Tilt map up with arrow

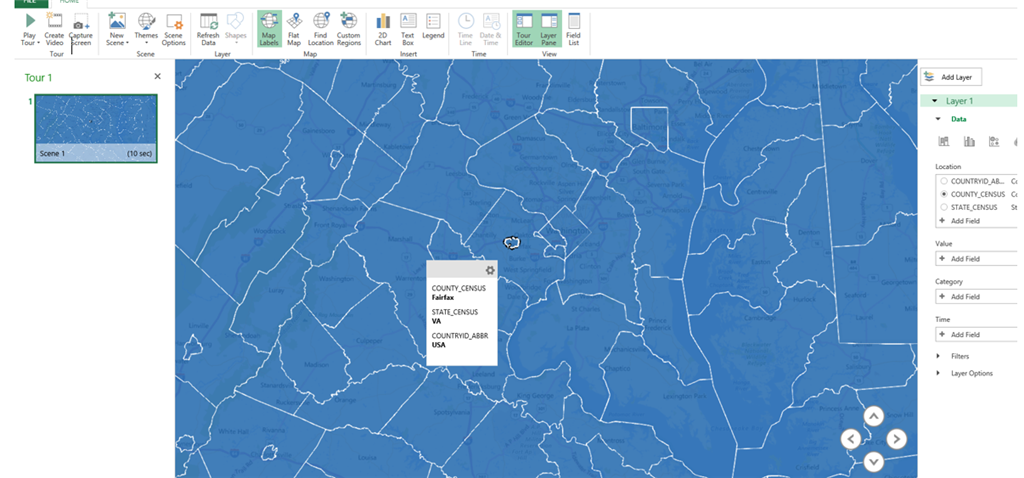point(874,416)
